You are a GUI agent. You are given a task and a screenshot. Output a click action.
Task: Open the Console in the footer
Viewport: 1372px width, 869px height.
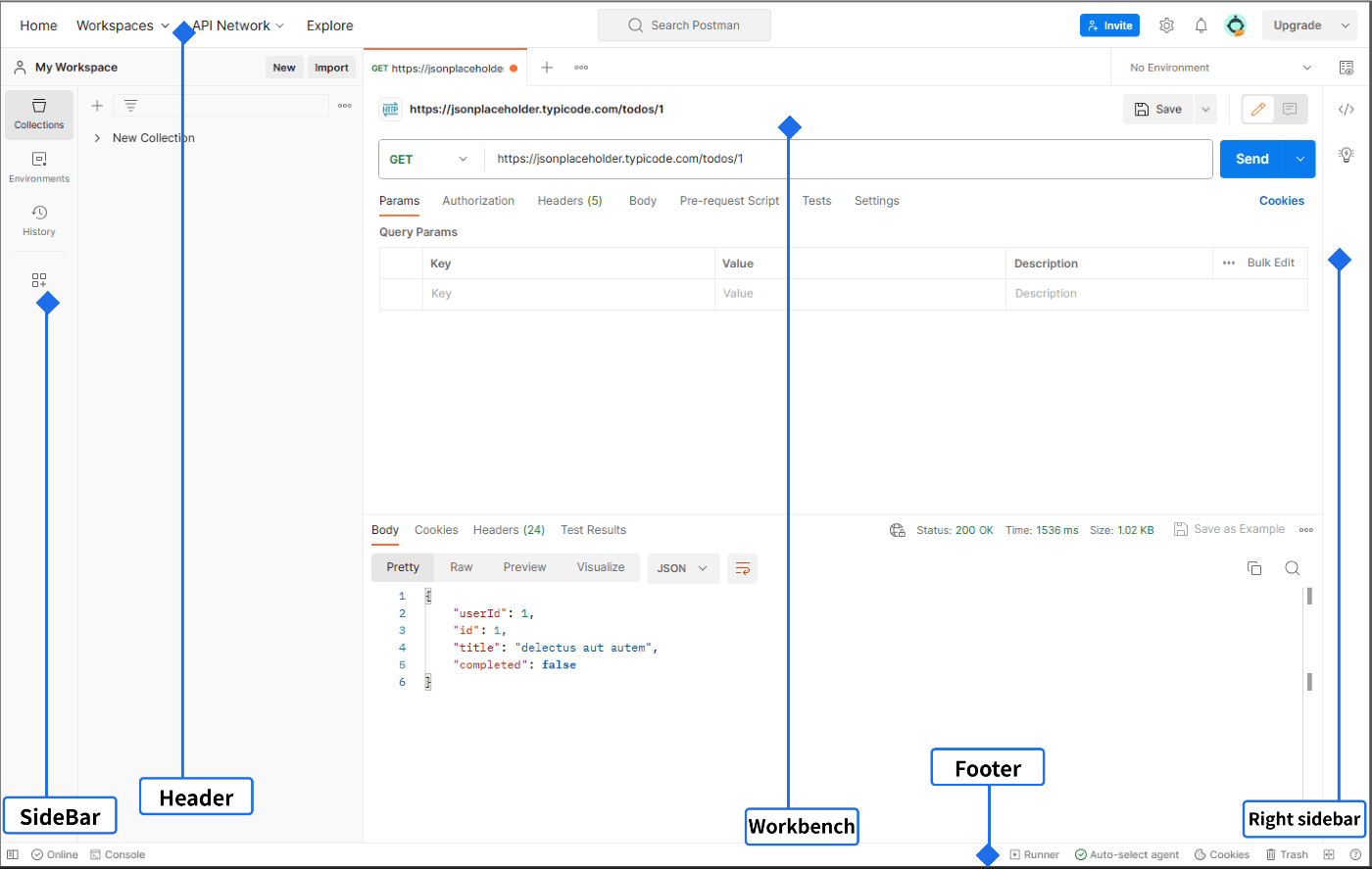pos(118,854)
